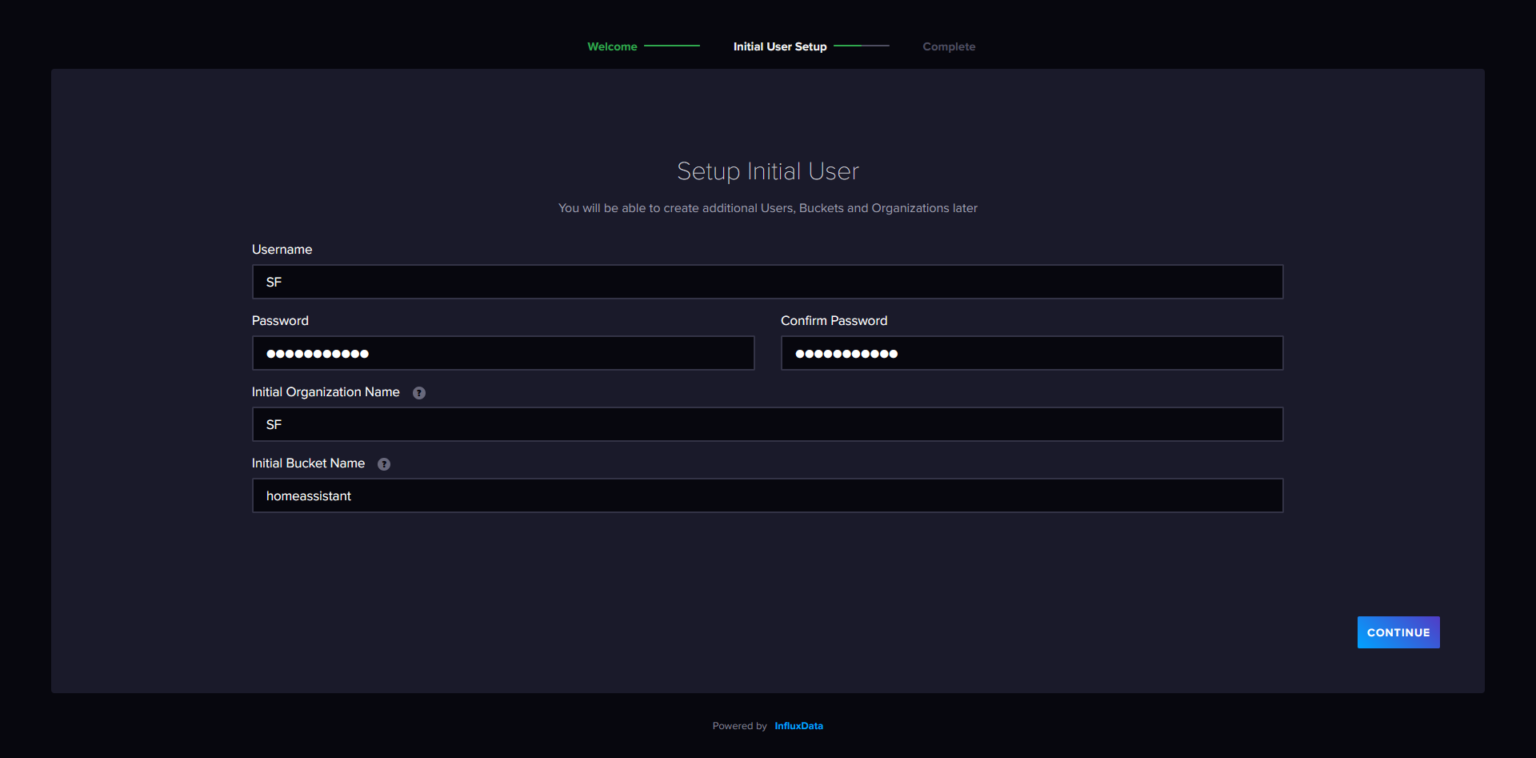Click the CONTINUE button
Viewport: 1536px width, 758px height.
pyautogui.click(x=1398, y=632)
